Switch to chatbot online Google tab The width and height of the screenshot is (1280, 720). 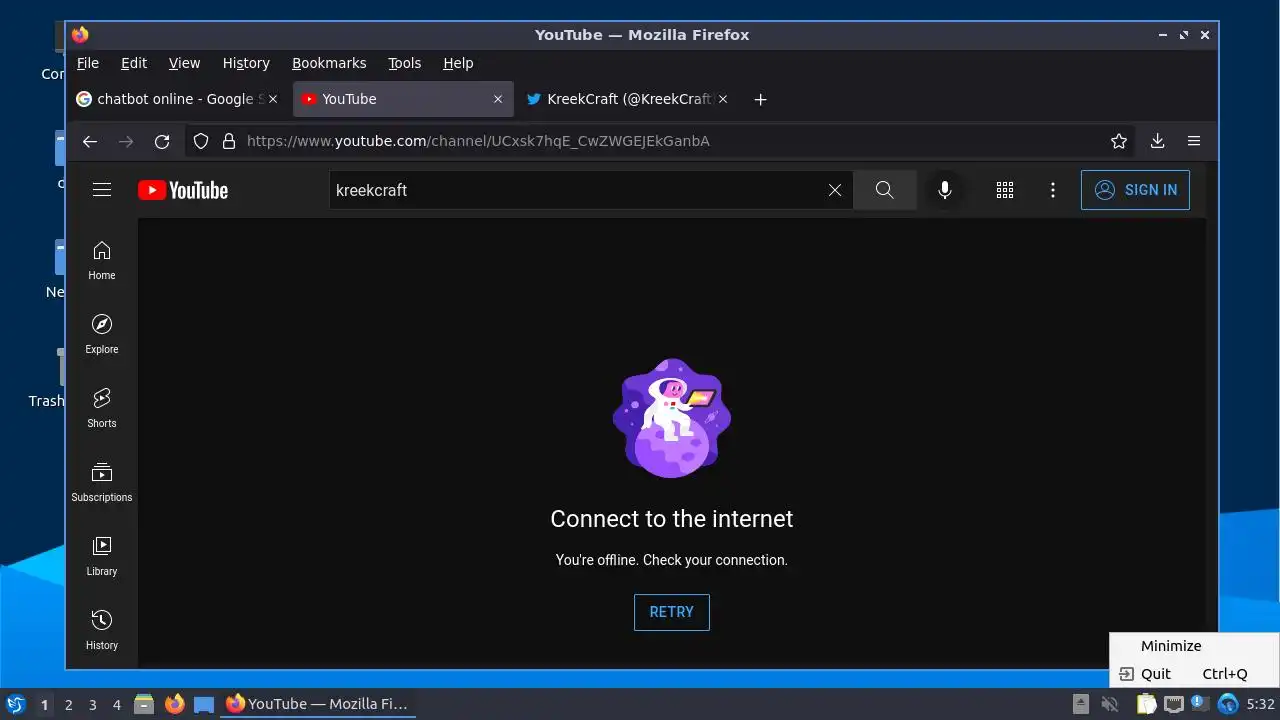click(180, 99)
